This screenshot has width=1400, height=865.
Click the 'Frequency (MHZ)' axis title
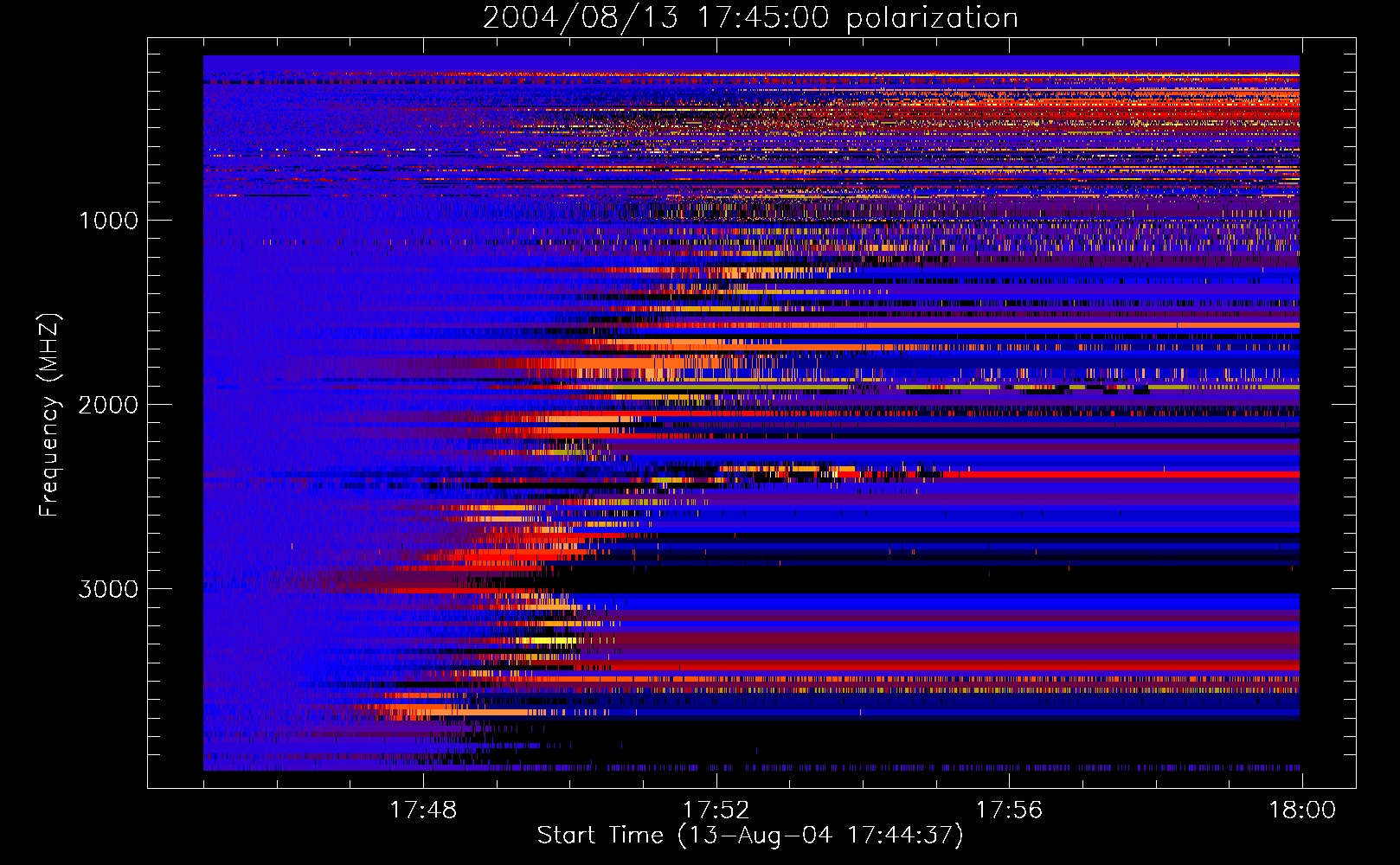point(48,415)
